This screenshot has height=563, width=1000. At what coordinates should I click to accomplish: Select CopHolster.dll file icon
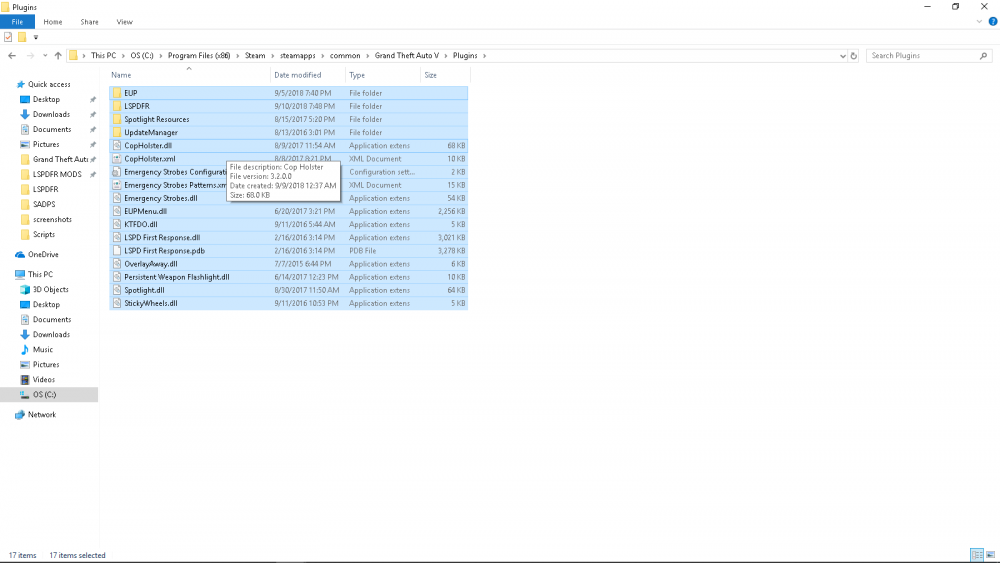(x=117, y=145)
